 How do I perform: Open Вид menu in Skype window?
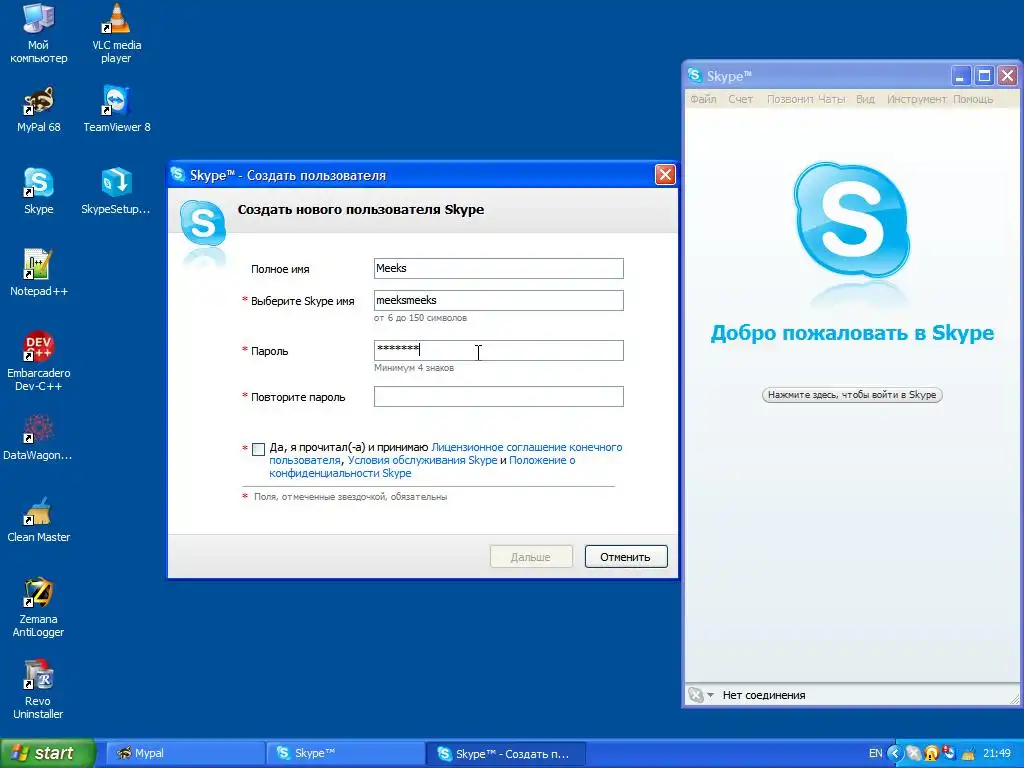865,99
